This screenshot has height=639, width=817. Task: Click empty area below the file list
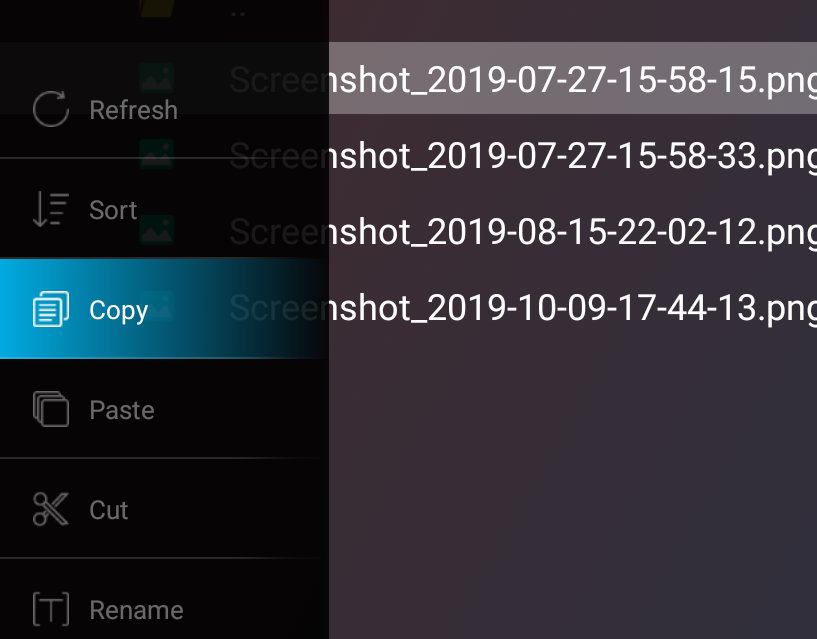[x=573, y=490]
